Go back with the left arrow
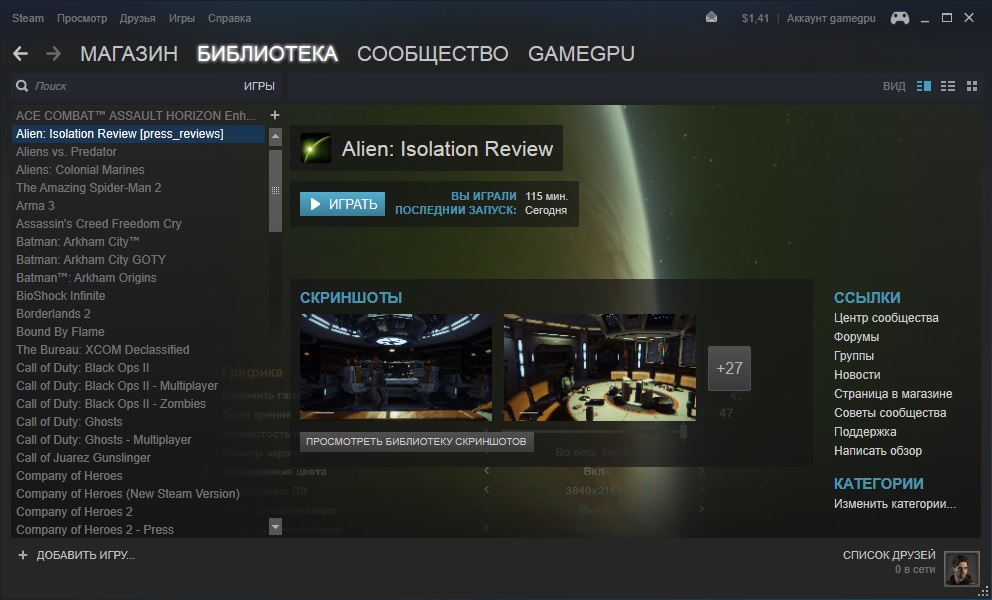 [20, 54]
